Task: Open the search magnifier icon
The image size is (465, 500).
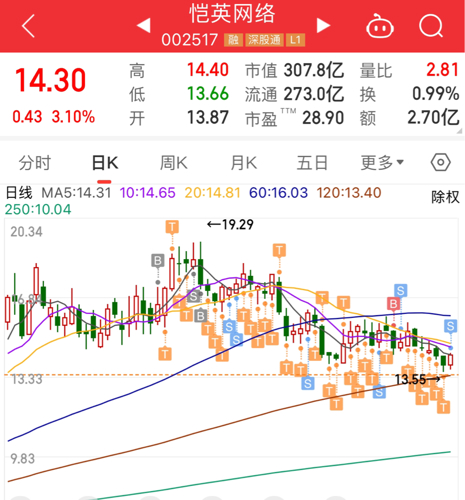Action: point(431,26)
